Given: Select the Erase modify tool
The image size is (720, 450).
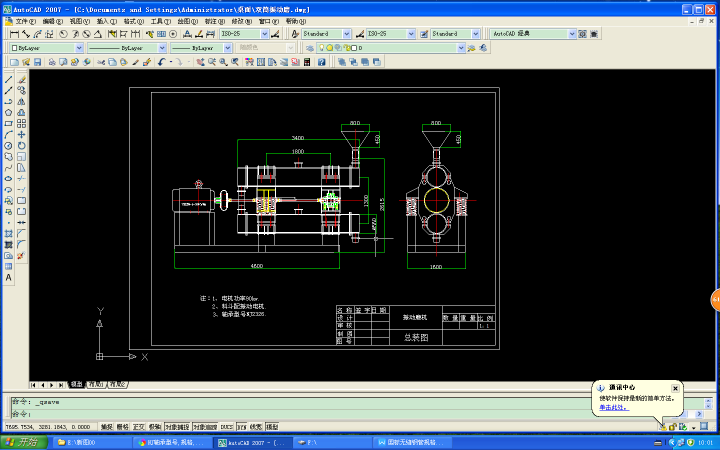Looking at the screenshot, I should click(21, 79).
